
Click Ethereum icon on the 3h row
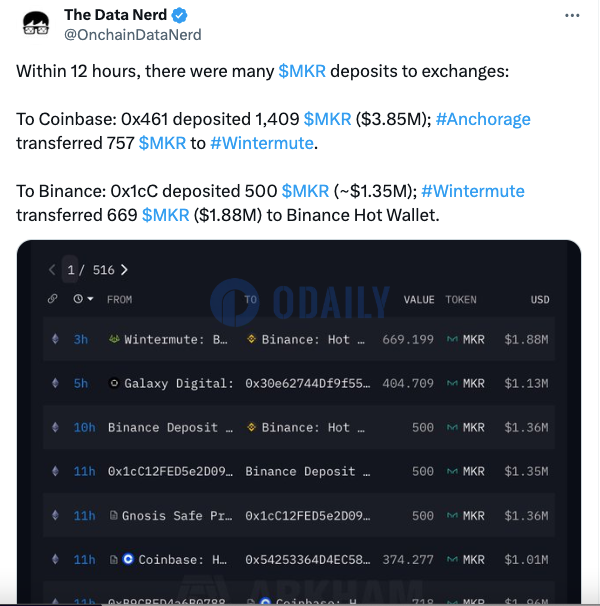[x=54, y=339]
